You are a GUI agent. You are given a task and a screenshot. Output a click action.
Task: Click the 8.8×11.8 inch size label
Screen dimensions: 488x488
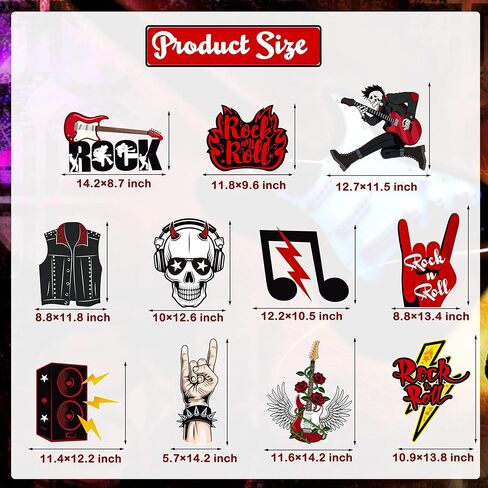[x=73, y=317]
